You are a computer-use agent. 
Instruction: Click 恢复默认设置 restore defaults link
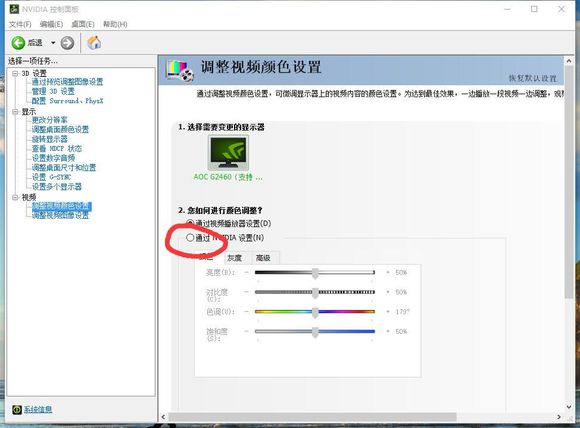(533, 78)
